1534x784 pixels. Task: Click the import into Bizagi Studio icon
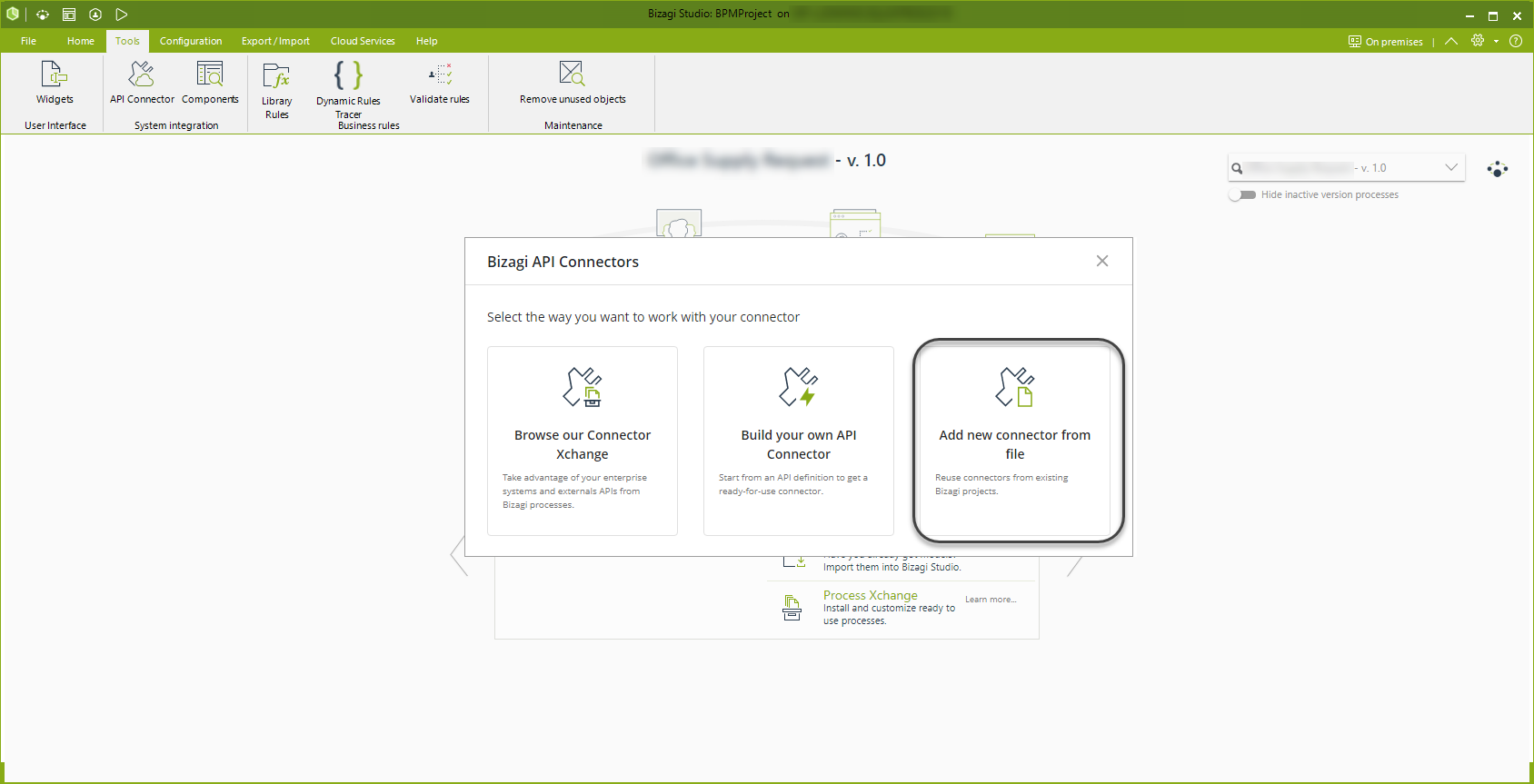794,562
